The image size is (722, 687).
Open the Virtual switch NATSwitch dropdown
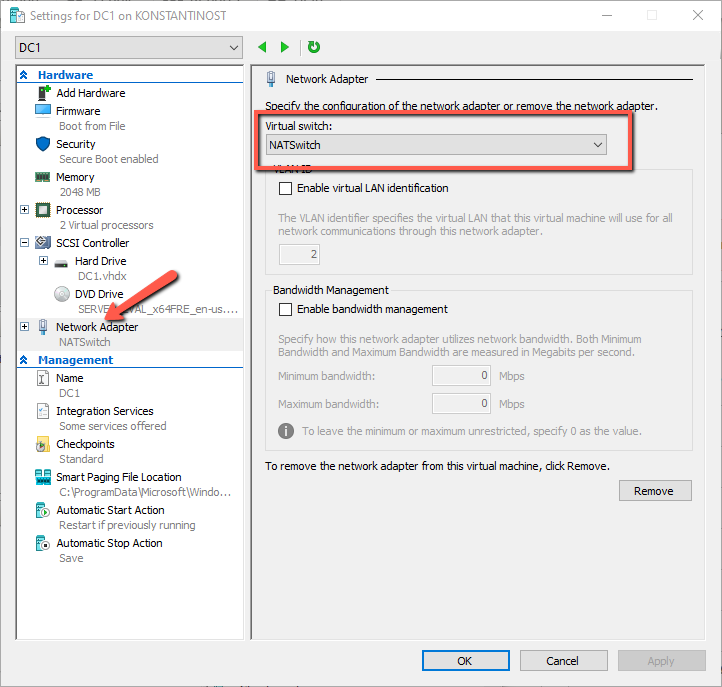[x=436, y=145]
